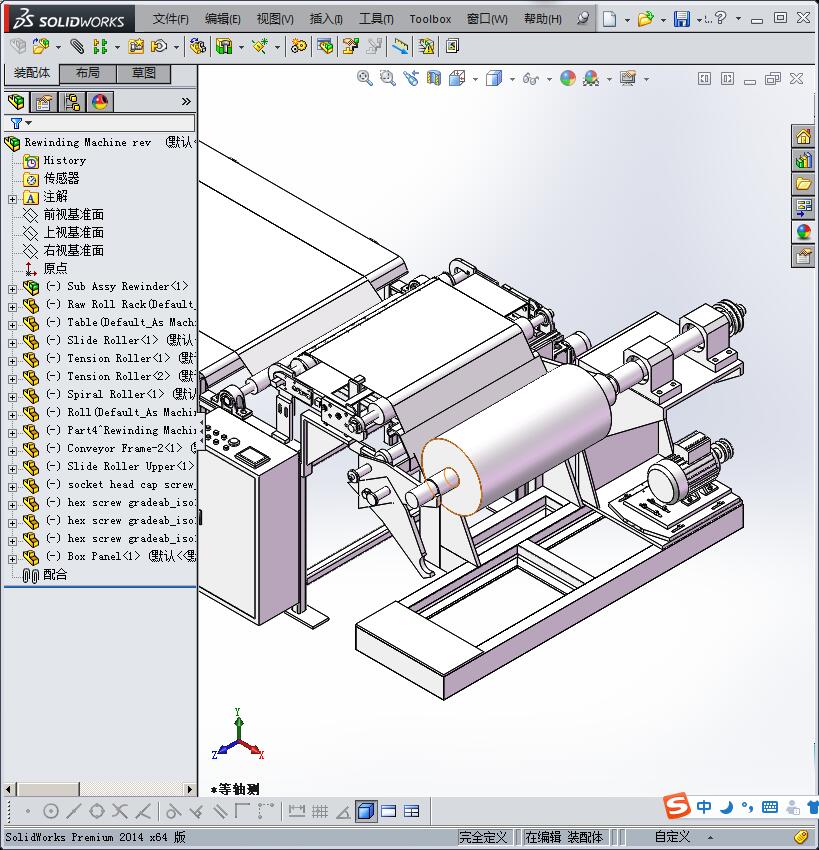This screenshot has height=850, width=819.
Task: Open the 工具(T) menu
Action: click(376, 19)
